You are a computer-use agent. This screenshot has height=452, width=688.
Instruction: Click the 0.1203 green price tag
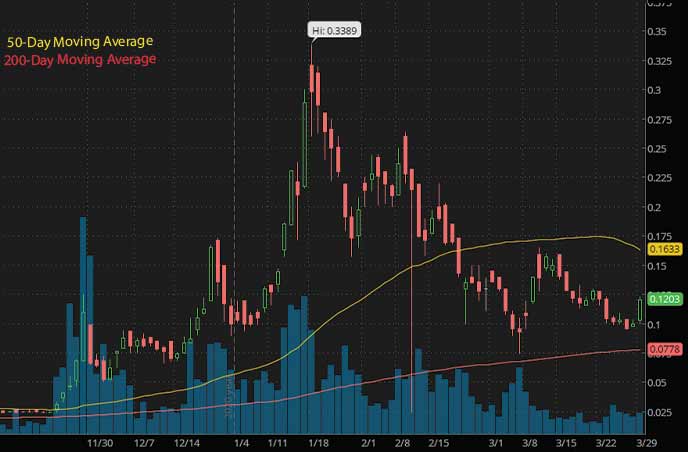tap(665, 299)
